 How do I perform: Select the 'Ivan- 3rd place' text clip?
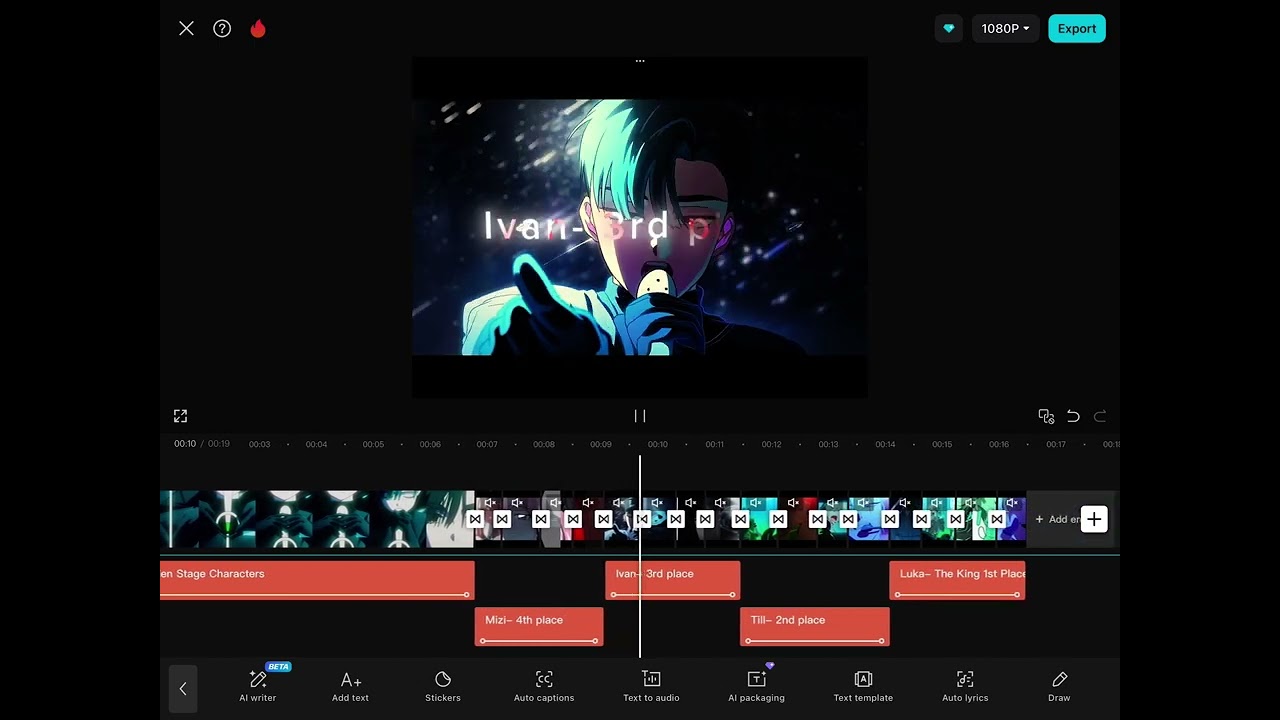(x=673, y=580)
